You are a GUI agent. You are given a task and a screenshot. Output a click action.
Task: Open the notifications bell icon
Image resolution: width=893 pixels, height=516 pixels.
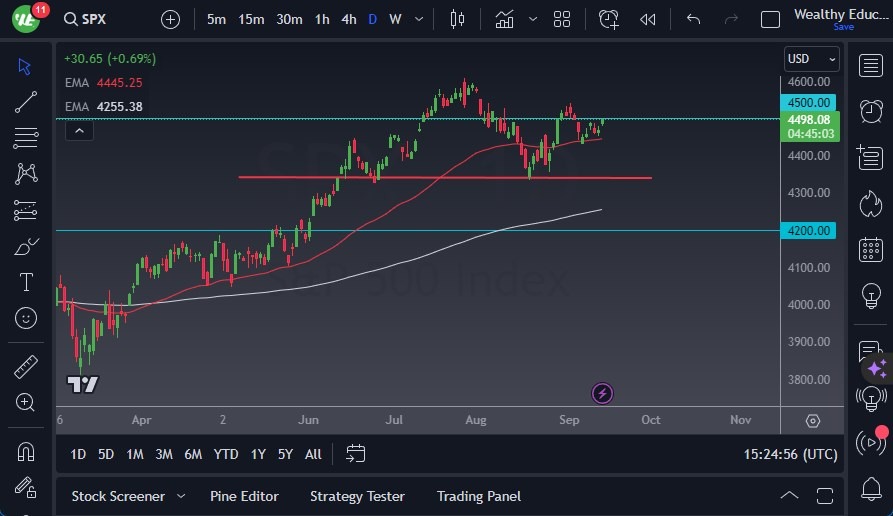[x=870, y=489]
